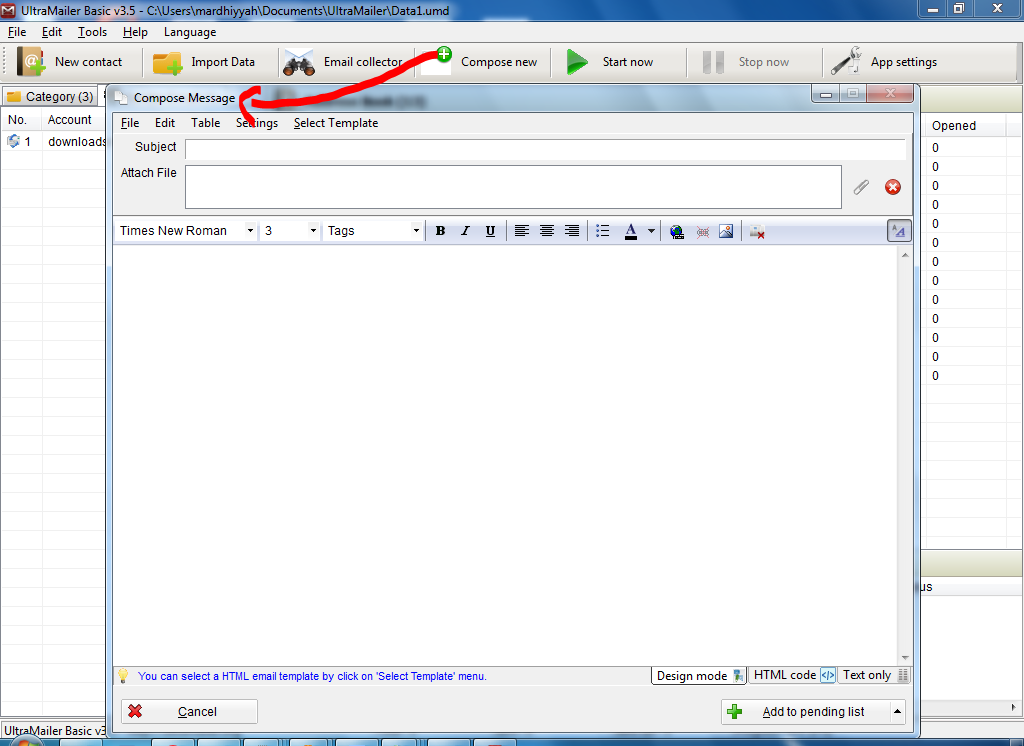Viewport: 1024px width, 746px height.
Task: Open File menu in Compose Message window
Action: click(130, 123)
